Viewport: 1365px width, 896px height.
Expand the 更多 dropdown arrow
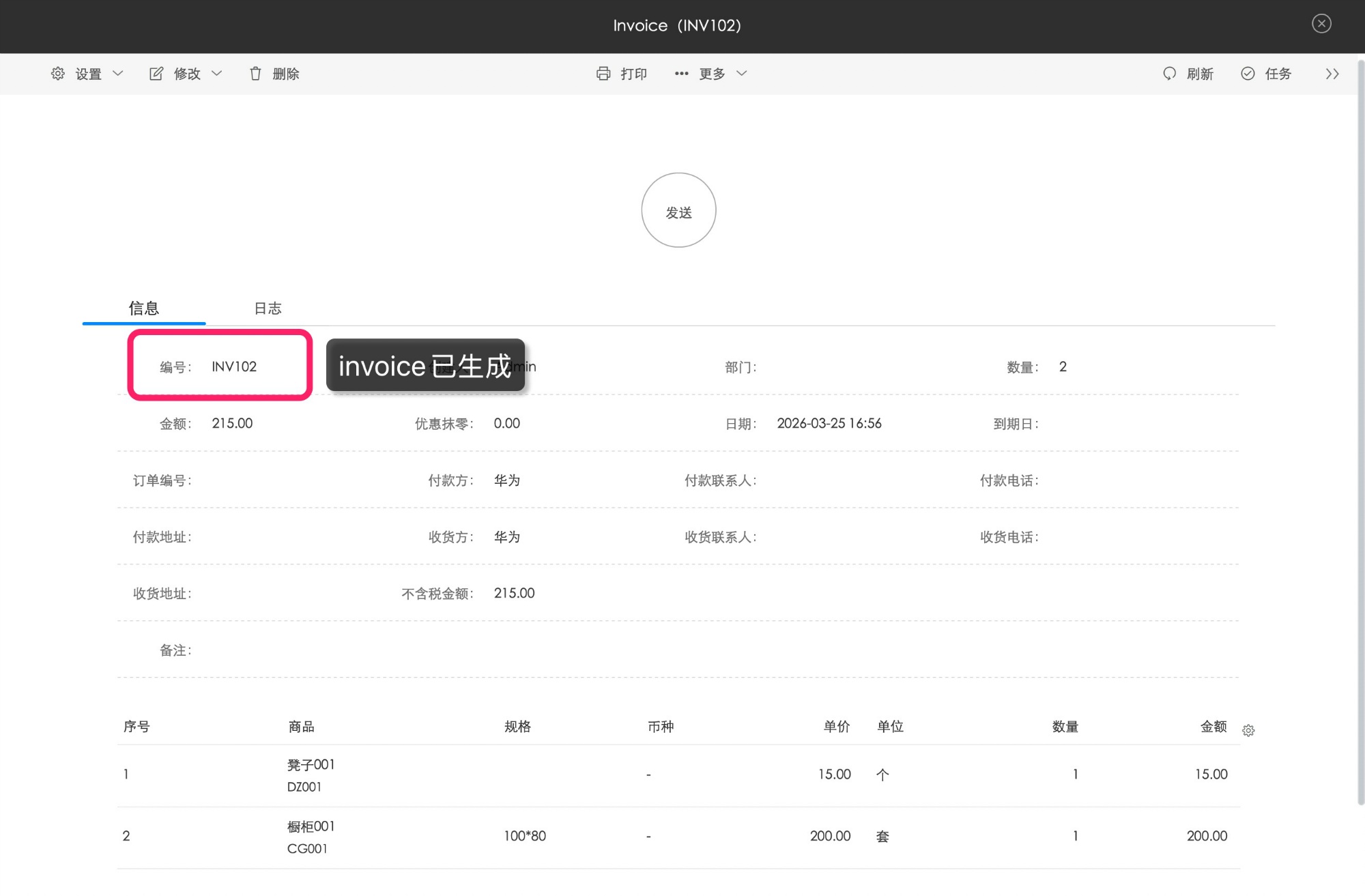click(742, 74)
